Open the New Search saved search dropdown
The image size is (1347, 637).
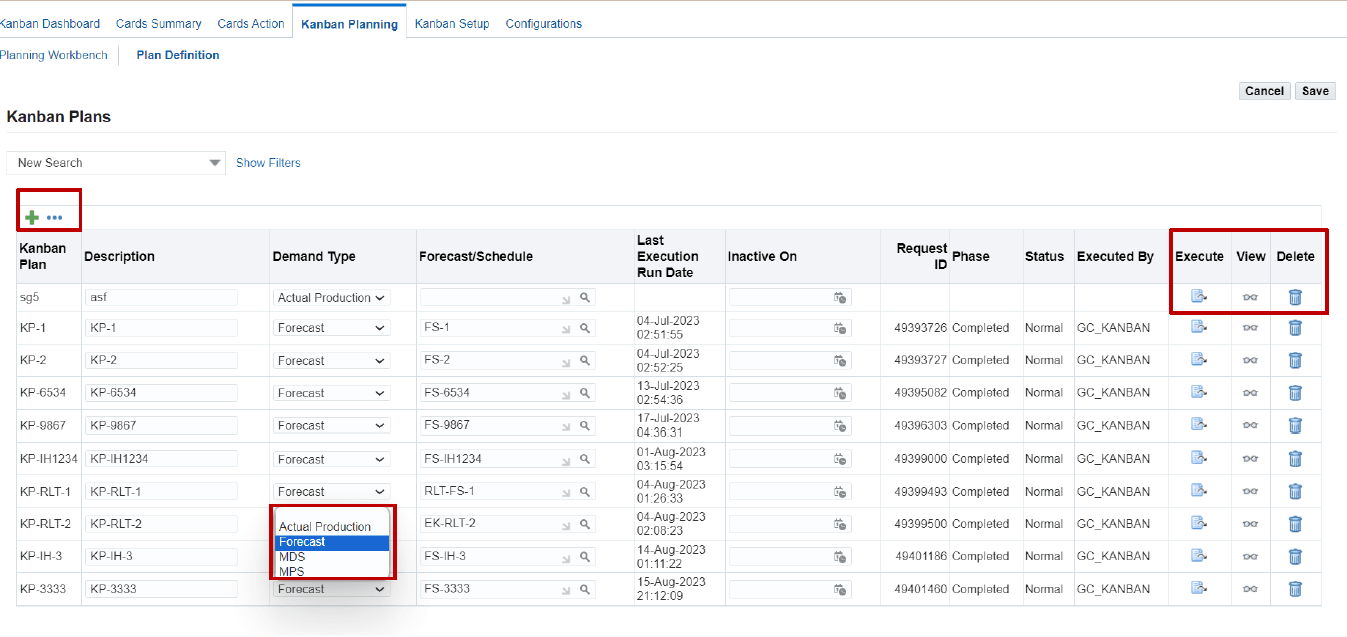pyautogui.click(x=116, y=163)
